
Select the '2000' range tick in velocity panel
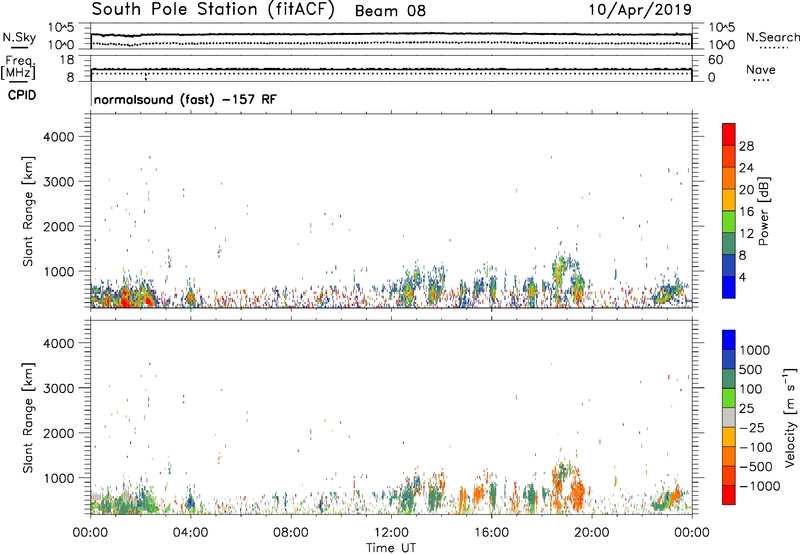point(58,433)
